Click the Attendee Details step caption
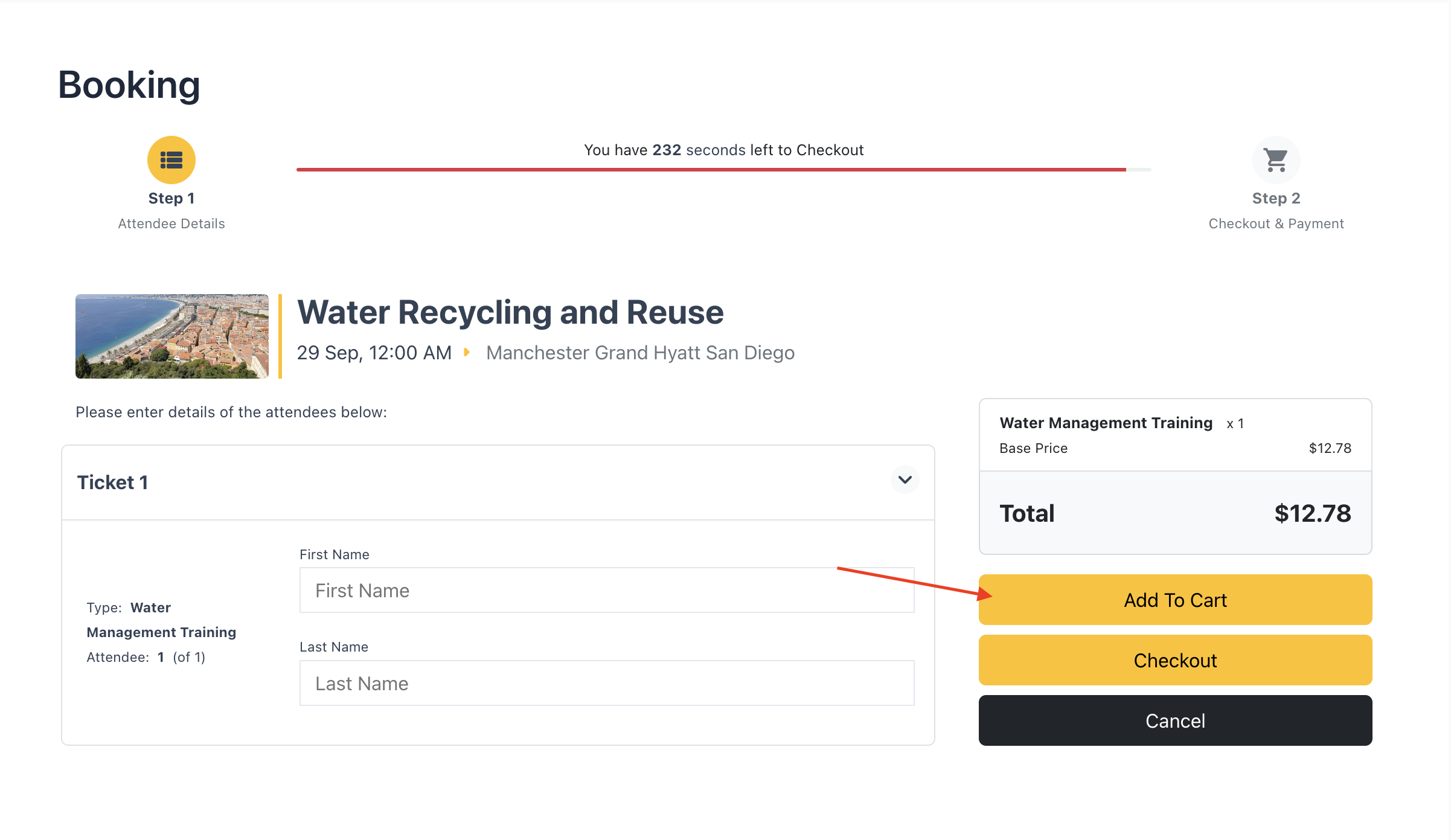 171,223
